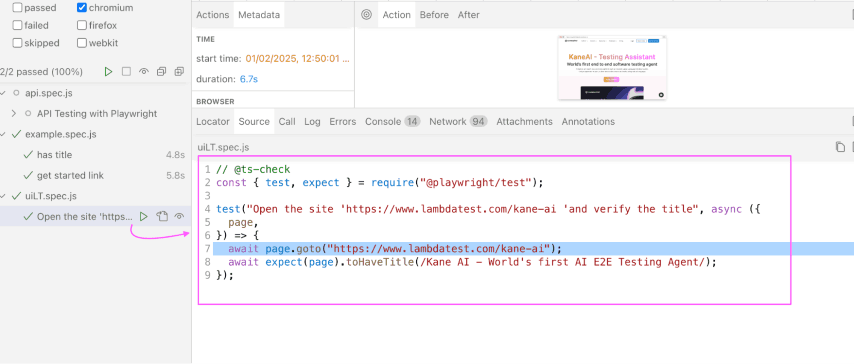Image resolution: width=854 pixels, height=364 pixels.
Task: Open the Attachments tab
Action: click(524, 122)
